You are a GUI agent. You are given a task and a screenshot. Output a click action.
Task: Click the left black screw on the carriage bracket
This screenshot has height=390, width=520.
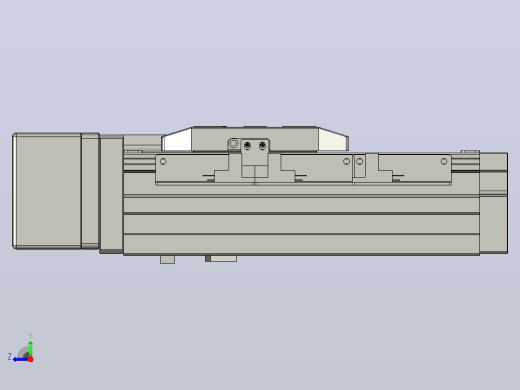[247, 146]
